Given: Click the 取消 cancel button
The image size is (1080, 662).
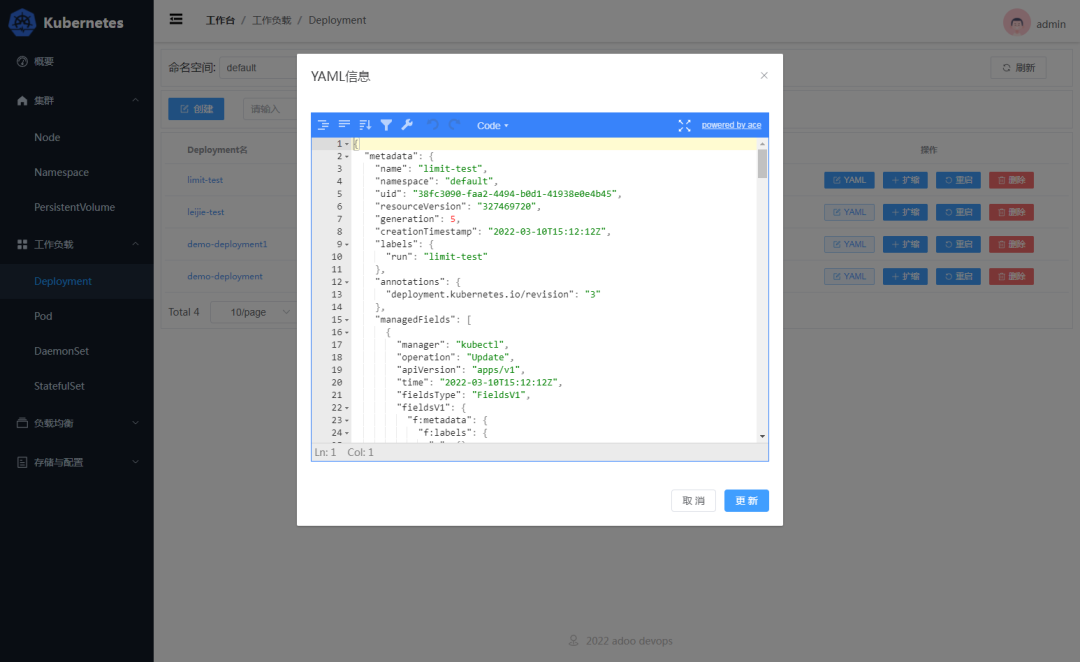Looking at the screenshot, I should [x=693, y=501].
